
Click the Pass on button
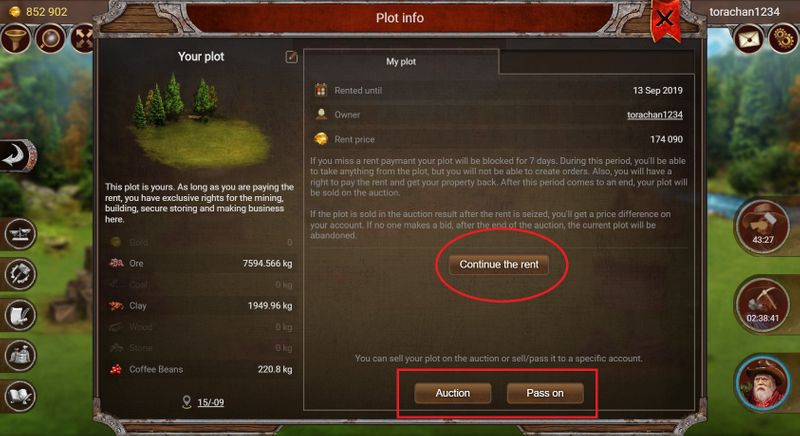tap(545, 393)
